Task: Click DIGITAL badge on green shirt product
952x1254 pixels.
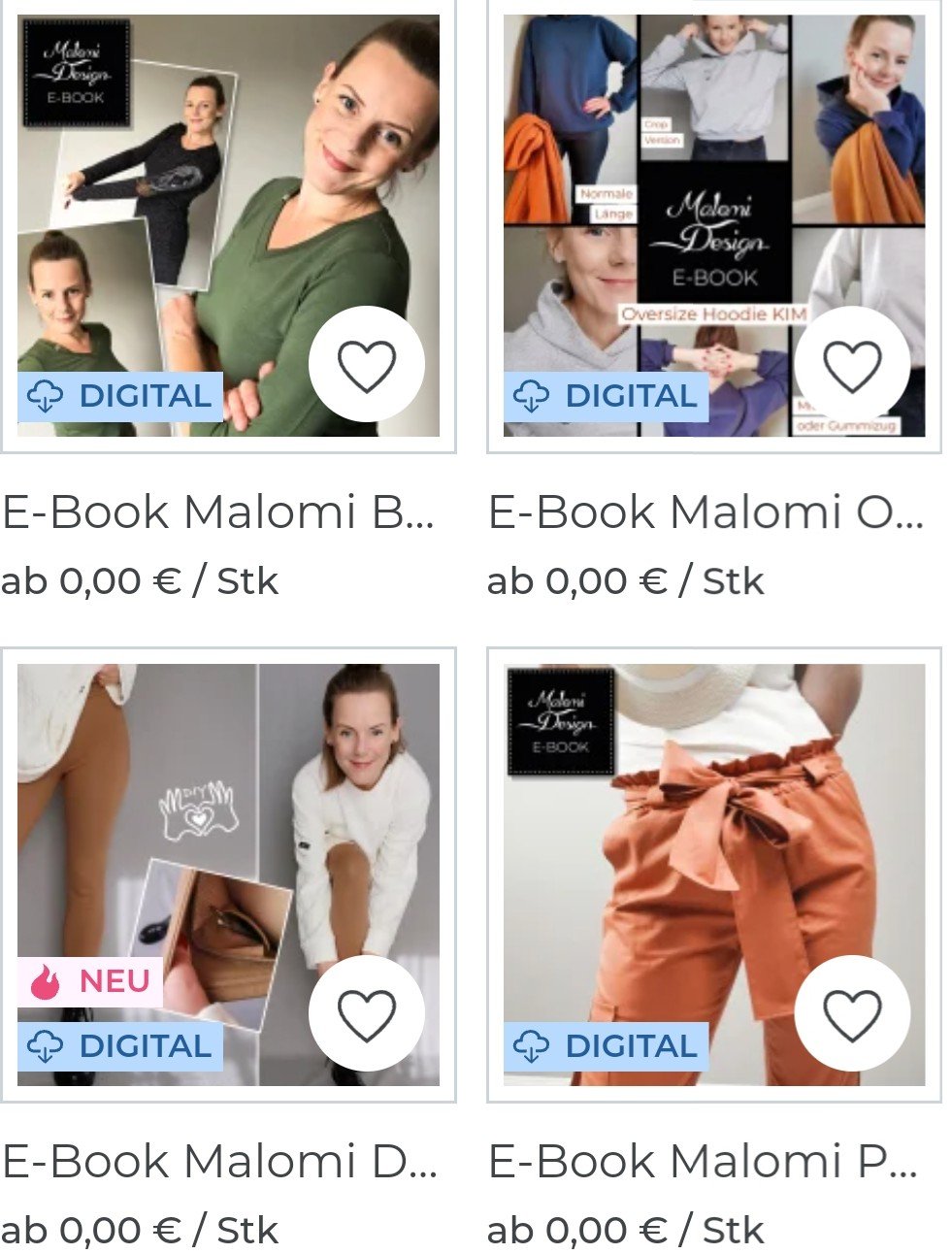Action: pos(120,396)
